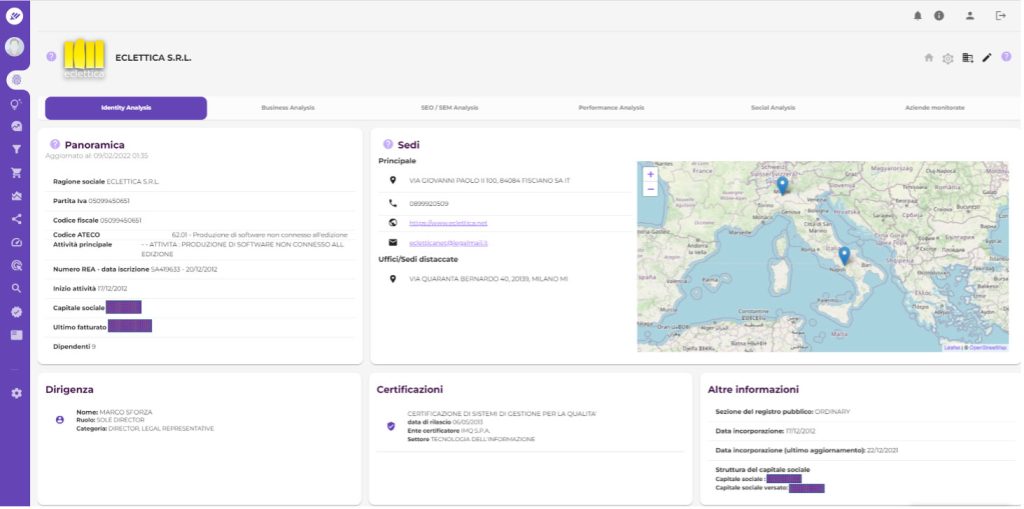Click the info icon in top bar
The image size is (1024, 509).
939,15
